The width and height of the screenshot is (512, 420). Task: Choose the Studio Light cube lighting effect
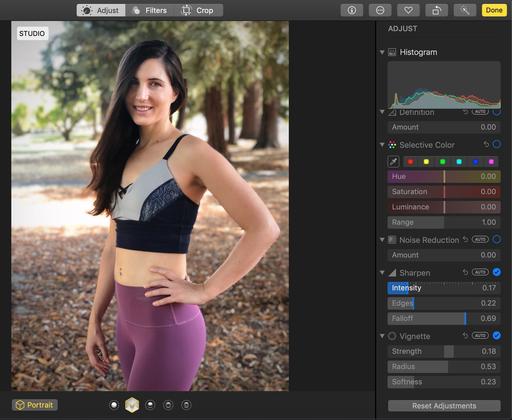point(132,405)
